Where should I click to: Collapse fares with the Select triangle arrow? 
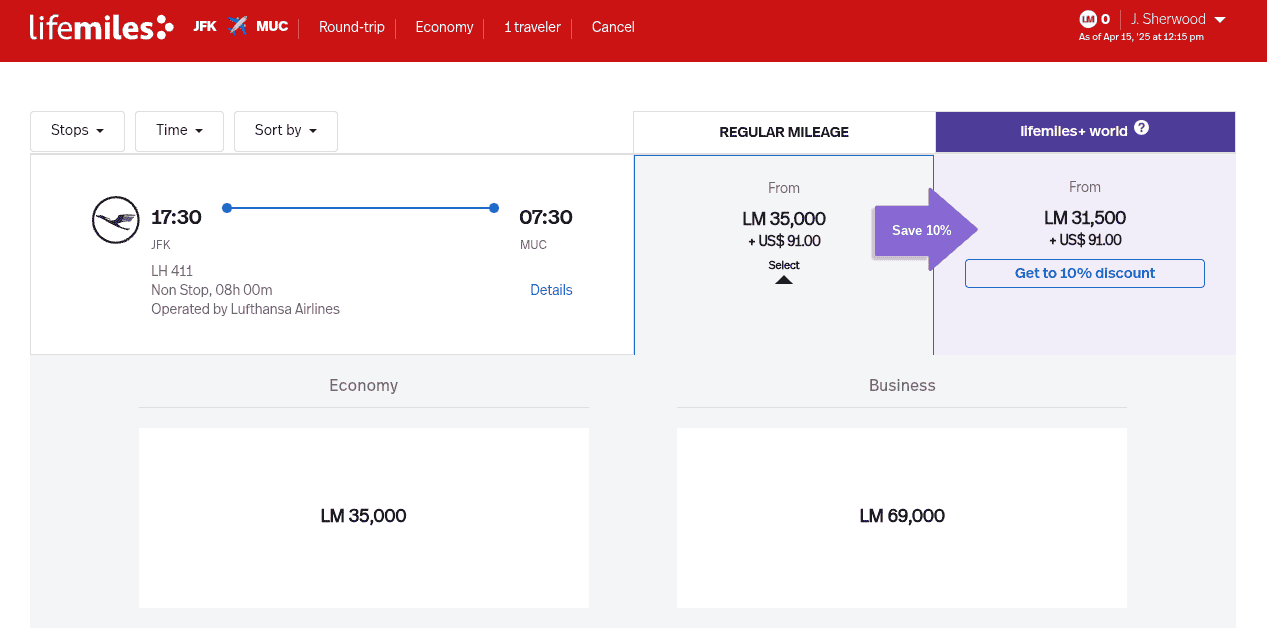pyautogui.click(x=784, y=280)
